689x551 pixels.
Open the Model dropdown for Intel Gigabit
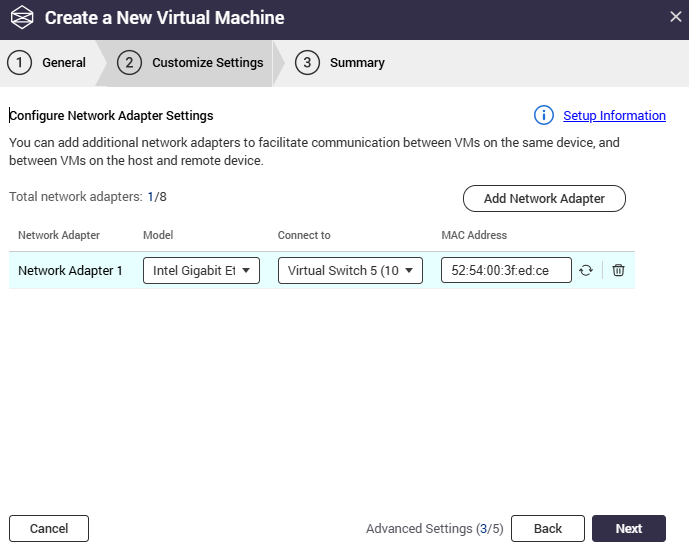(x=201, y=271)
